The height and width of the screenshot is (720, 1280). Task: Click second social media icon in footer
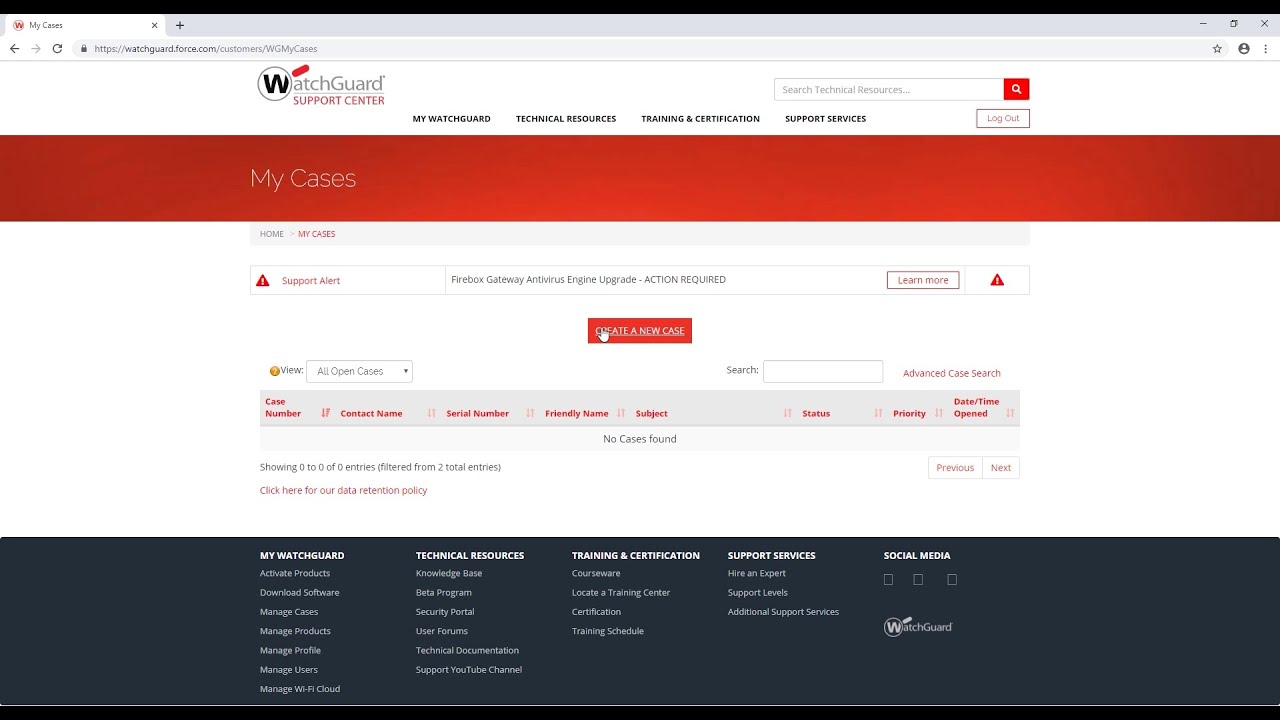coord(918,579)
